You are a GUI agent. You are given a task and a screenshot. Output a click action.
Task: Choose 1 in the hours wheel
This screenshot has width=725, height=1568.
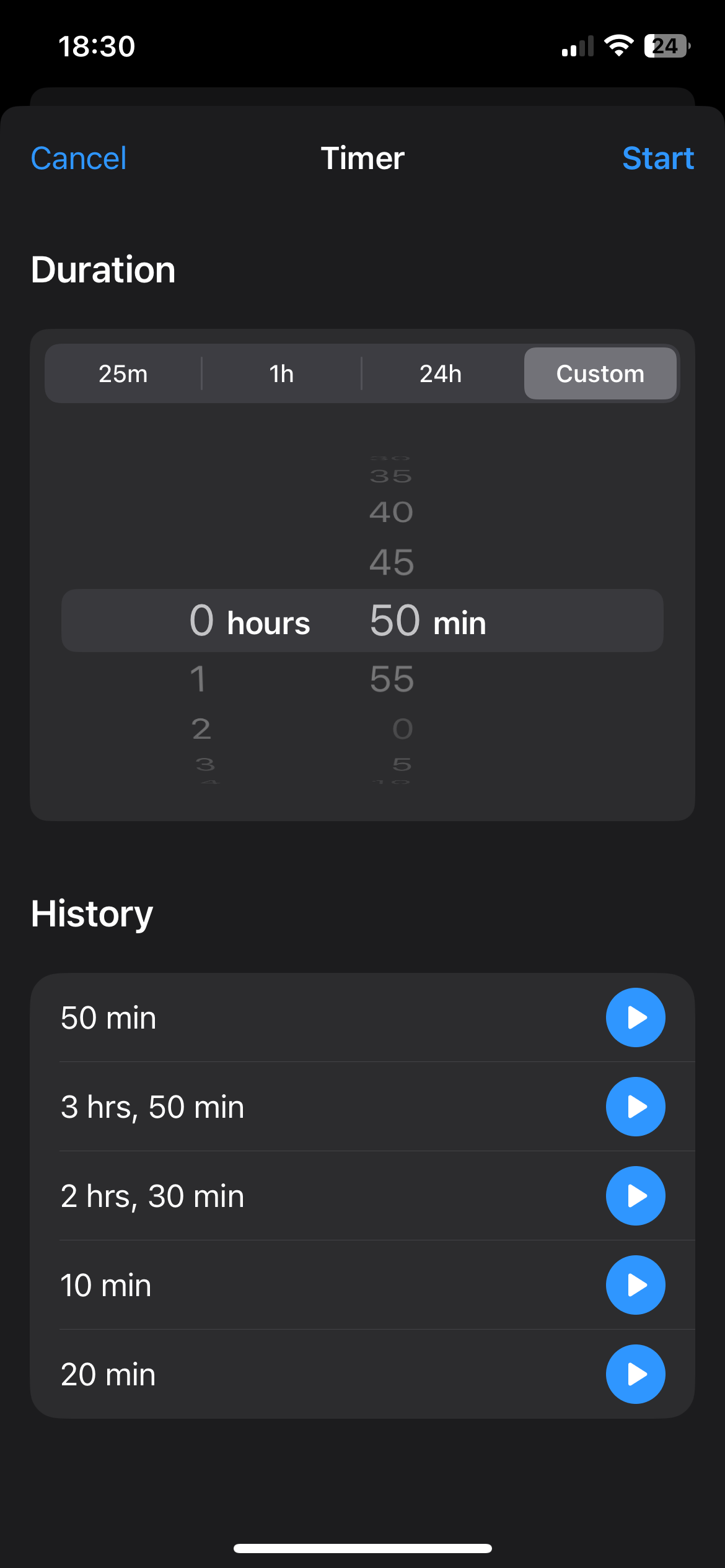pyautogui.click(x=198, y=679)
